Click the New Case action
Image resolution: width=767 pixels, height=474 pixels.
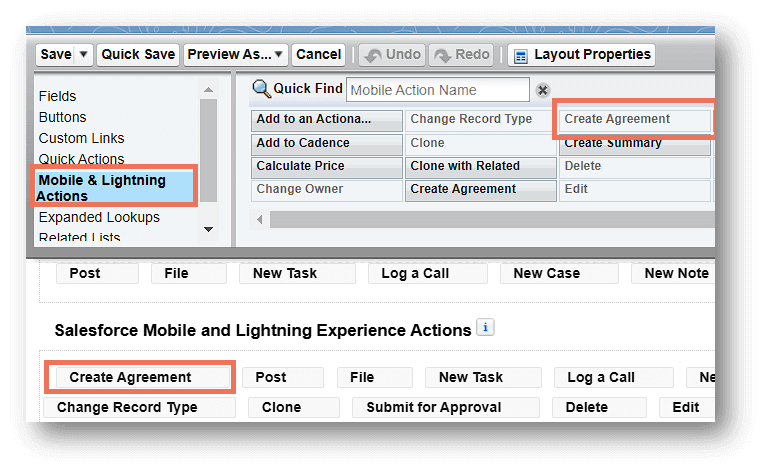point(559,273)
